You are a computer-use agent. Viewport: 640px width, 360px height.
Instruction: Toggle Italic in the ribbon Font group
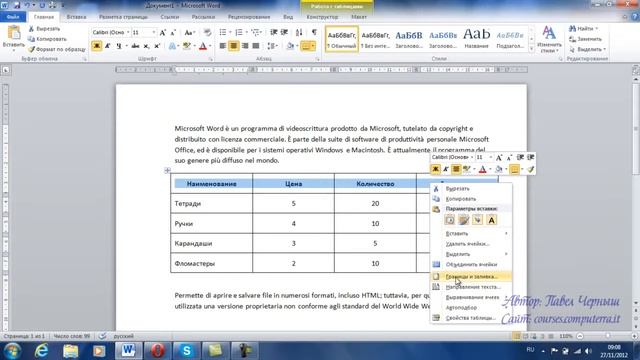tap(108, 46)
